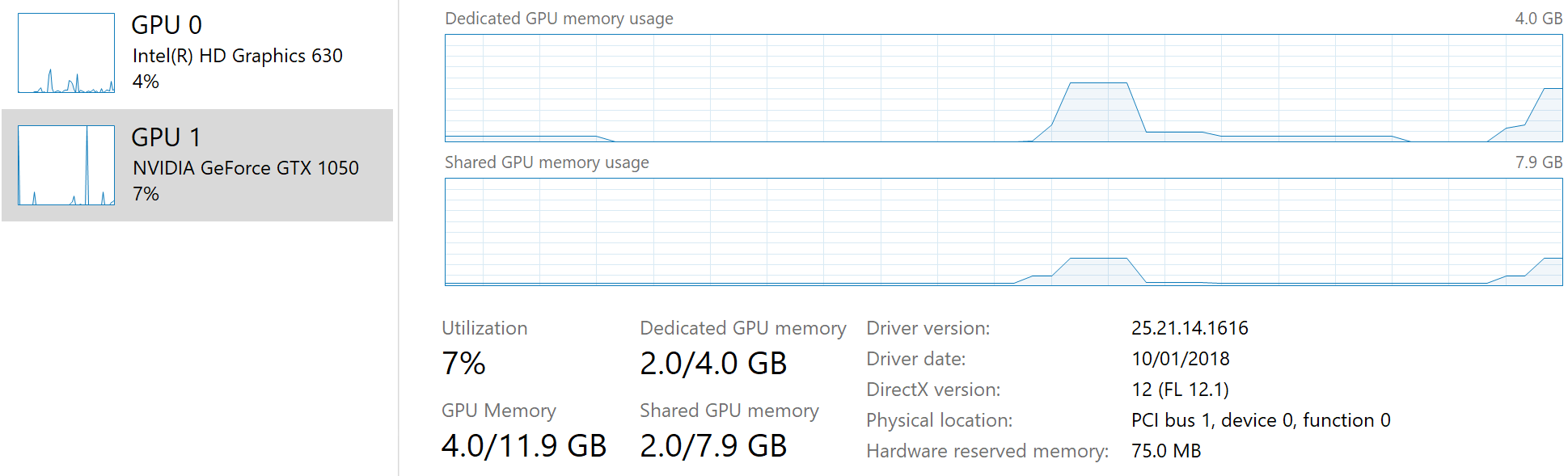This screenshot has height=476, width=1568.
Task: Click the Dedicated GPU memory usage graph
Action: (1004, 88)
